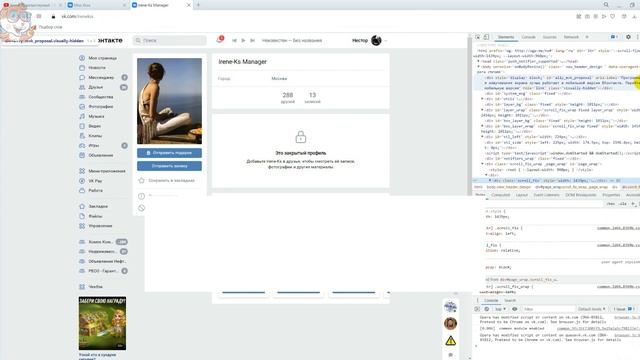Click the Игры gamepad icon in sidebar
This screenshot has height=360, width=640.
(82, 146)
